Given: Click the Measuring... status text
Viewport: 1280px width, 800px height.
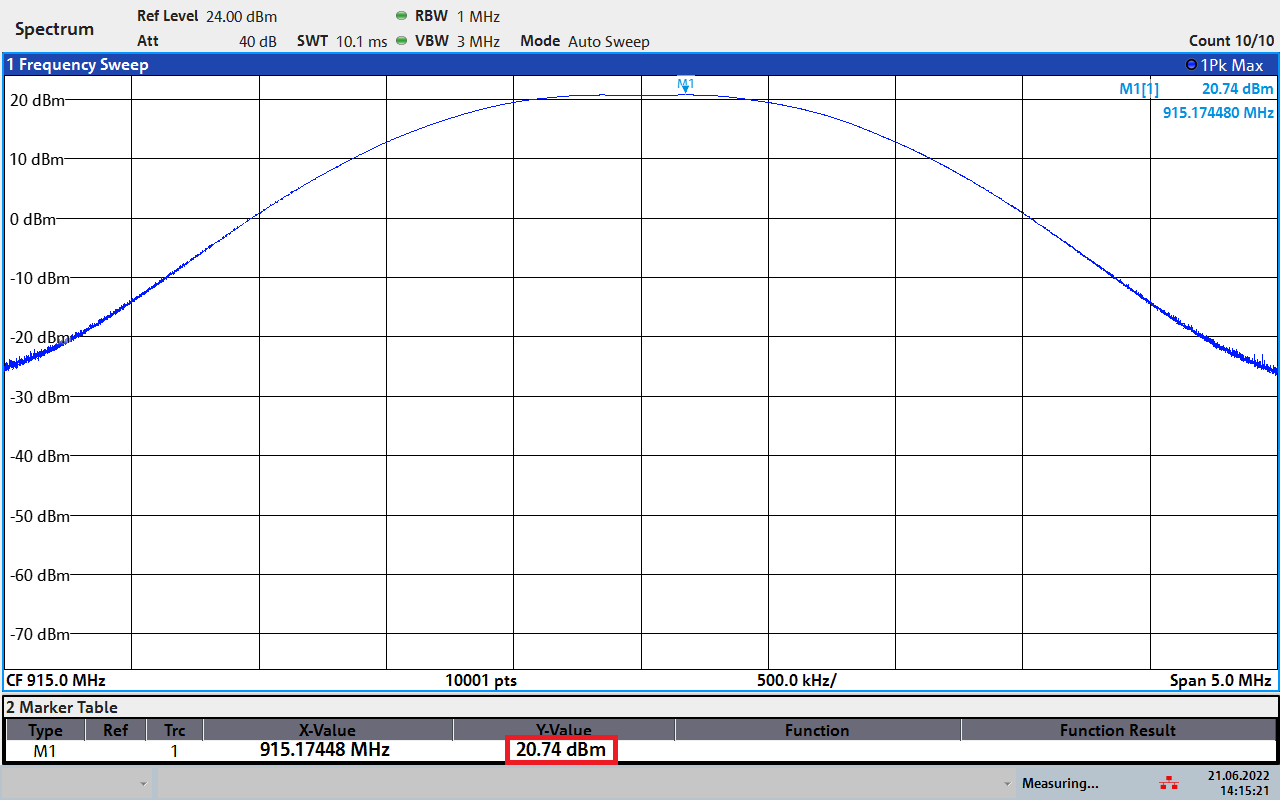Looking at the screenshot, I should coord(1060,783).
